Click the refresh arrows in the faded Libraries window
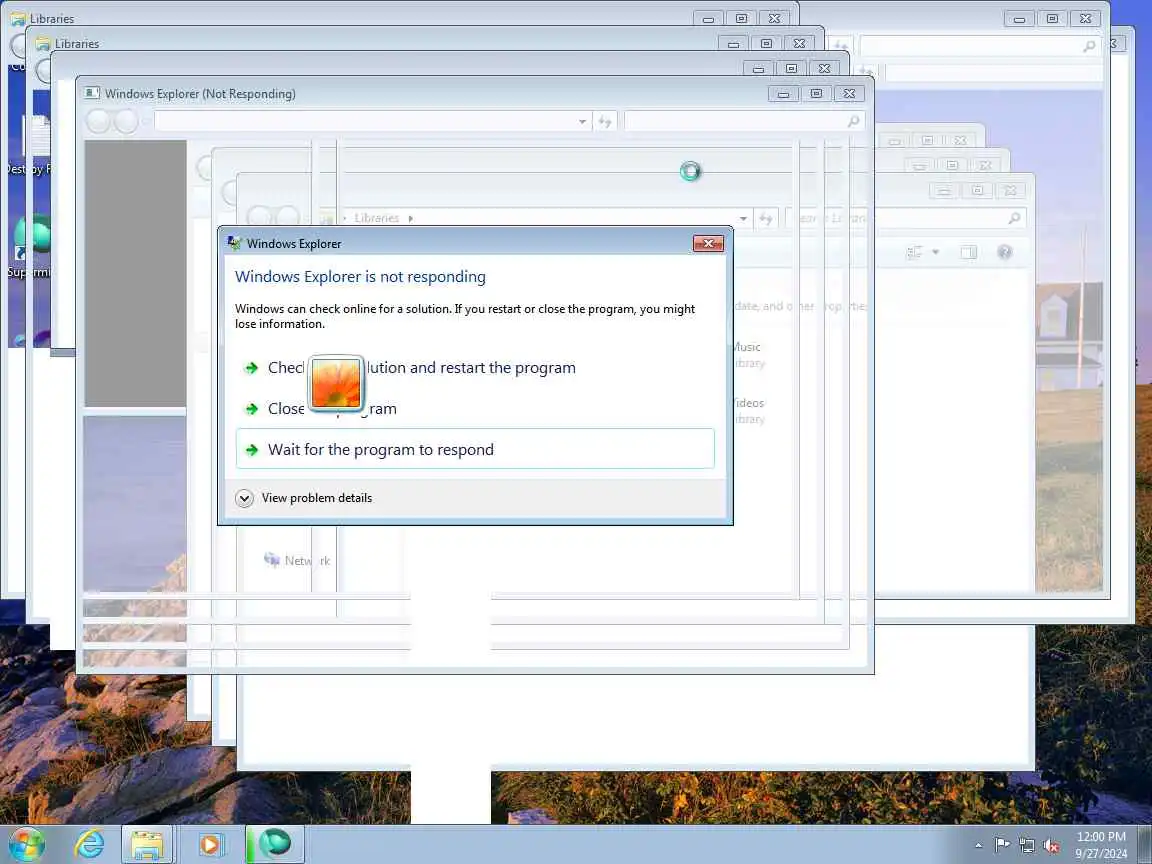This screenshot has height=864, width=1152. pos(766,218)
